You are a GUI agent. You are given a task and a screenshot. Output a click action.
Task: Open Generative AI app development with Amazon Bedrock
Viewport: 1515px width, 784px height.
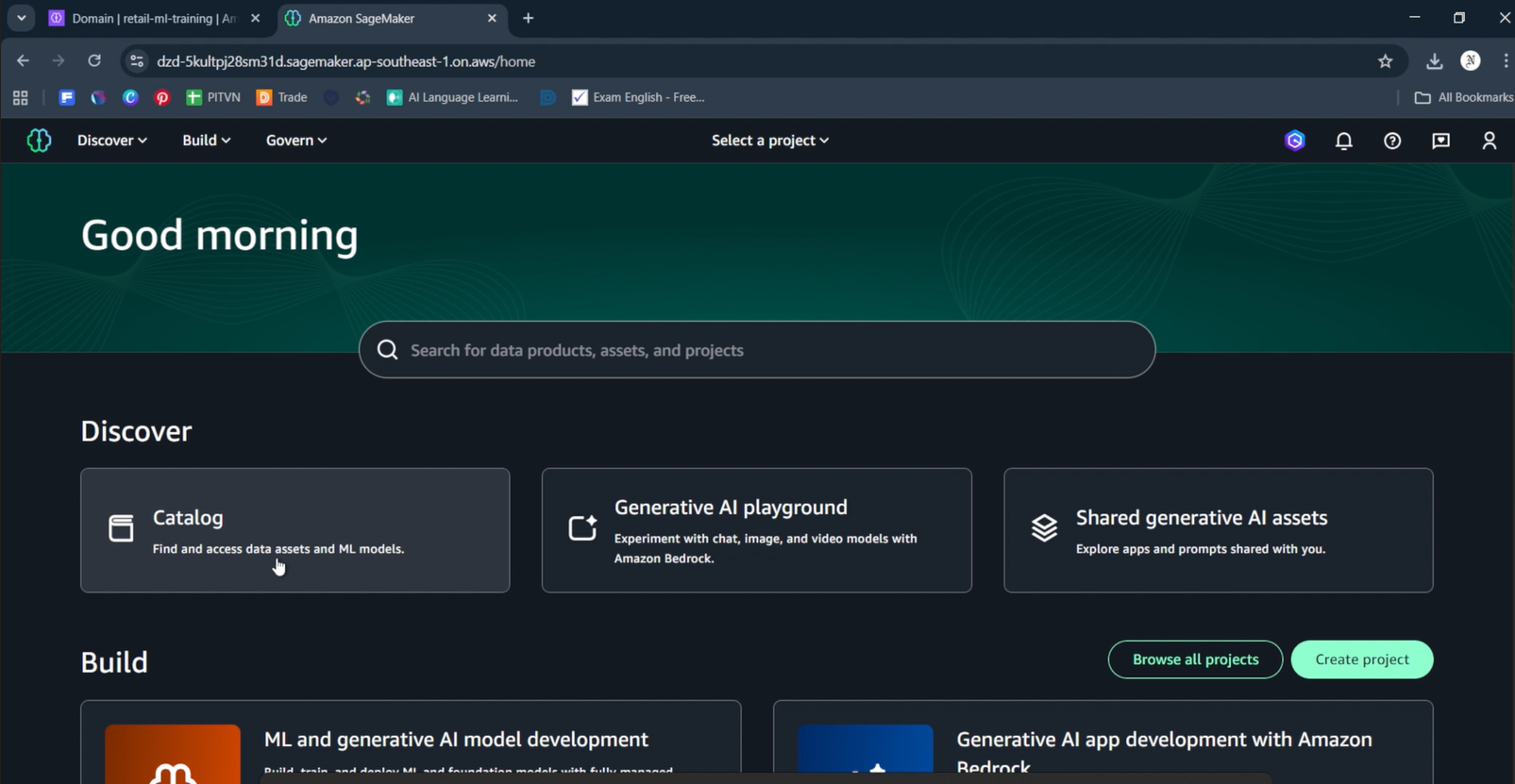[1103, 742]
